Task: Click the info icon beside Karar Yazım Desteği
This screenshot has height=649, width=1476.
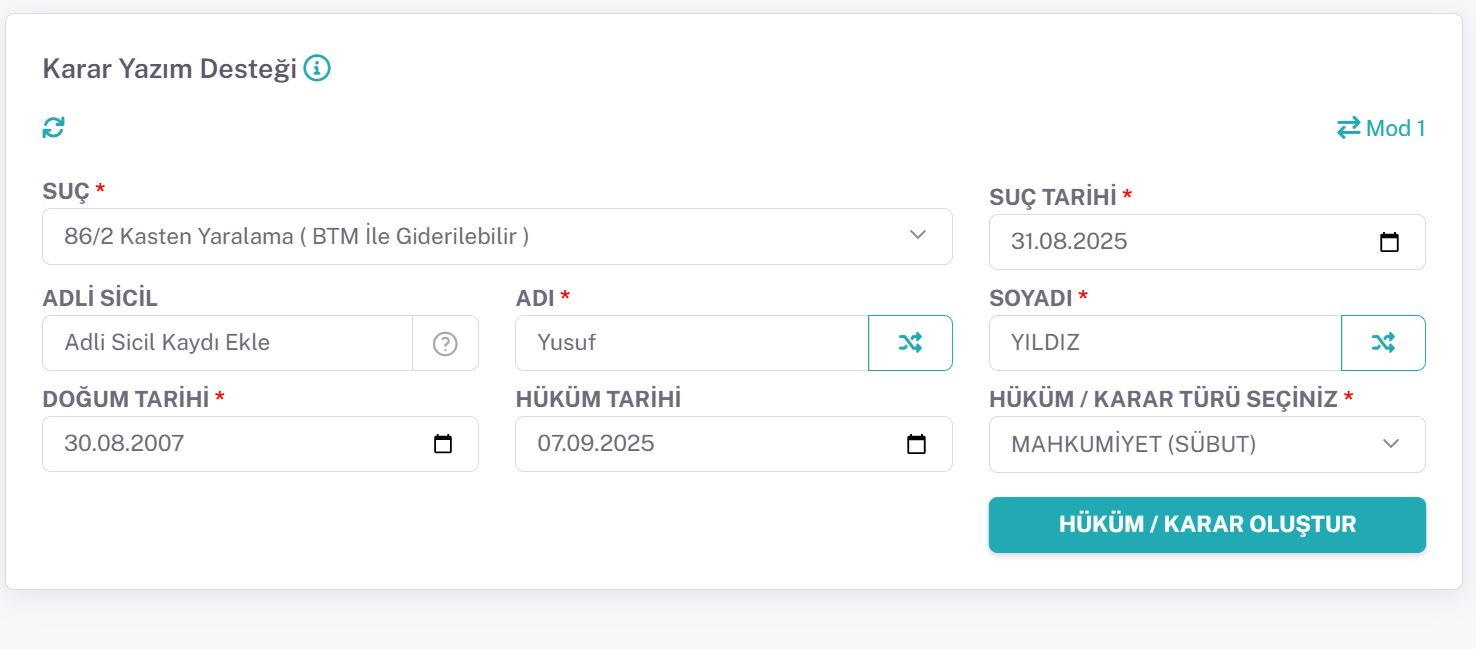Action: click(x=317, y=68)
